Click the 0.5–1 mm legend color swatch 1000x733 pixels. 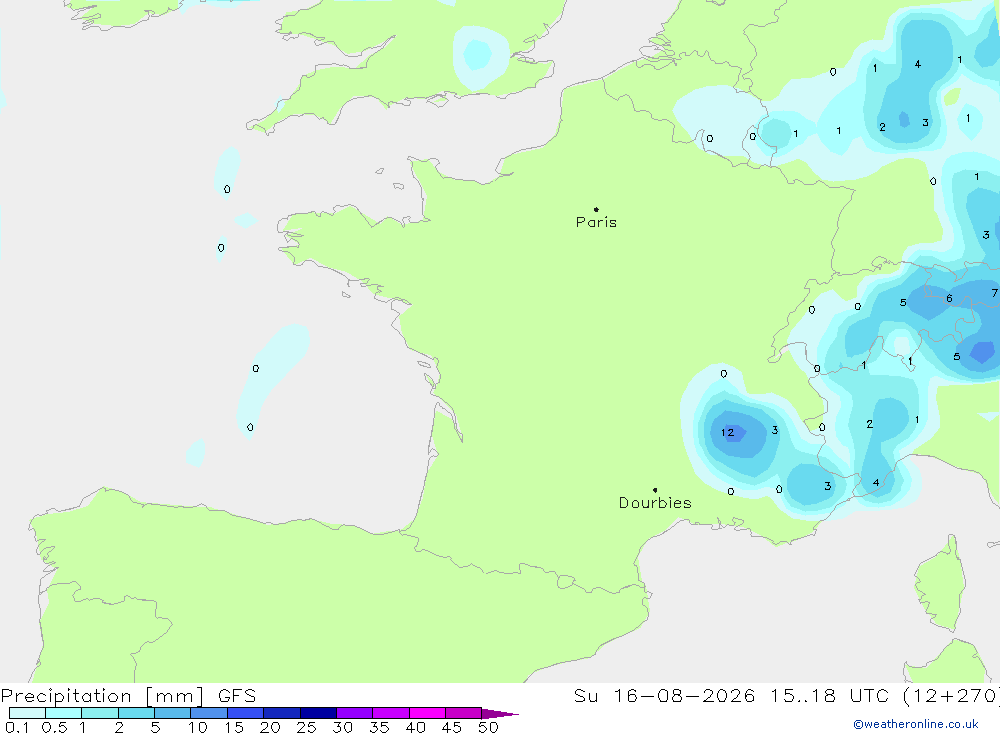point(63,713)
